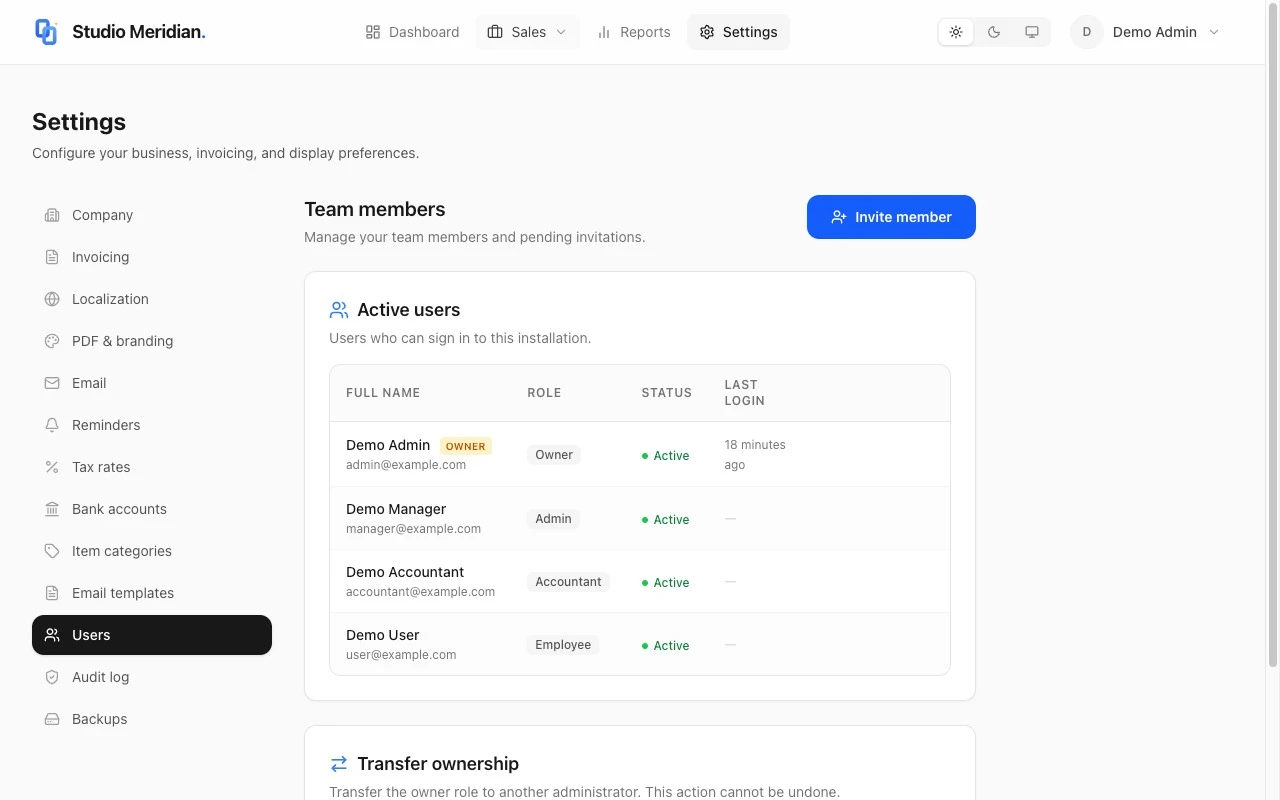
Task: Open the Bank accounts section
Action: tap(152, 509)
